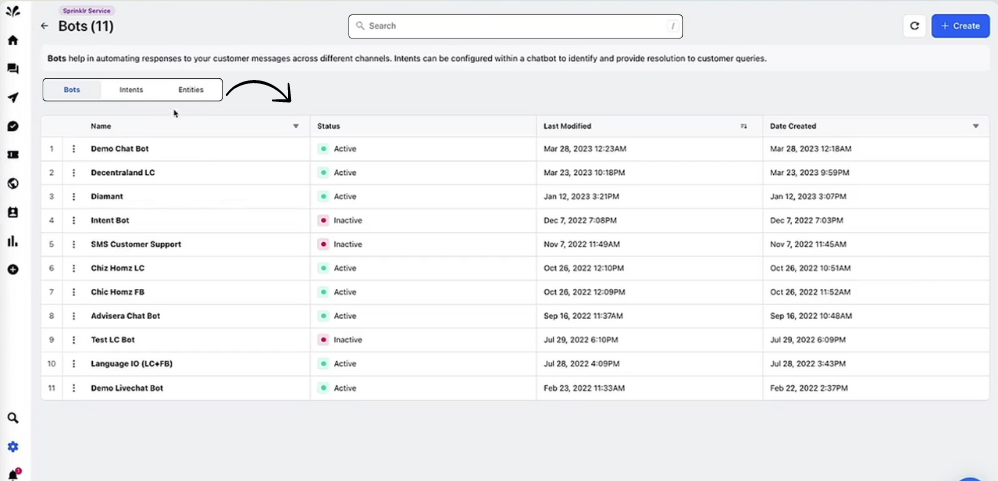
Task: Open the paper plane publishing icon
Action: pyautogui.click(x=13, y=97)
